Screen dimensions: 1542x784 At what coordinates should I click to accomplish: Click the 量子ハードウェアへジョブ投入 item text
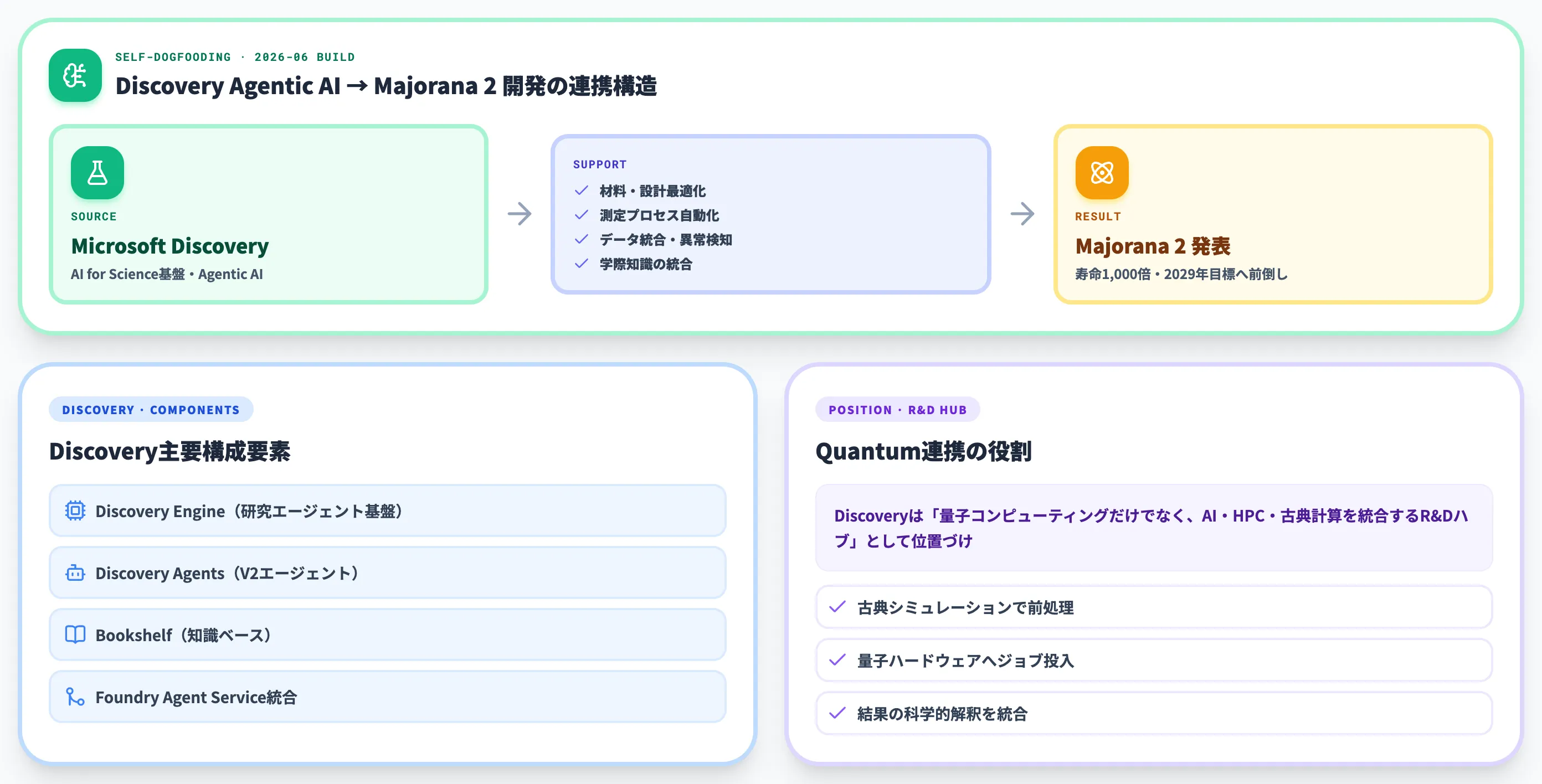(x=965, y=661)
